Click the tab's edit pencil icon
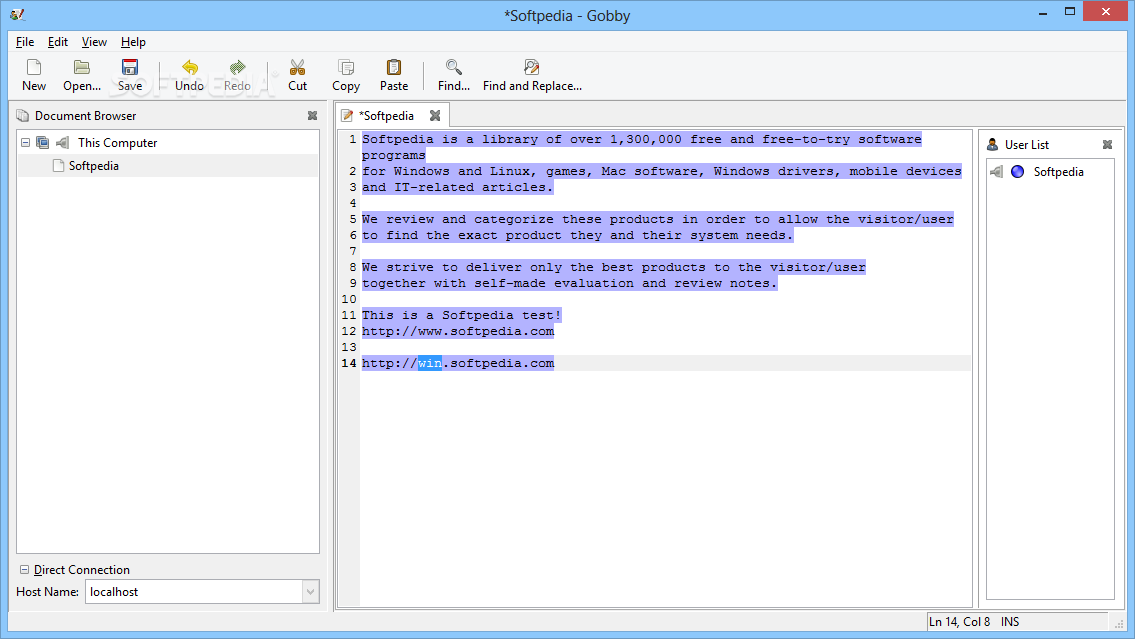Viewport: 1135px width, 639px height. click(x=347, y=116)
